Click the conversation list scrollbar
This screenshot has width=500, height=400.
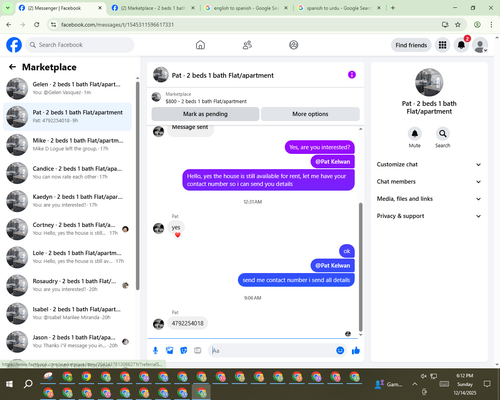pyautogui.click(x=138, y=185)
